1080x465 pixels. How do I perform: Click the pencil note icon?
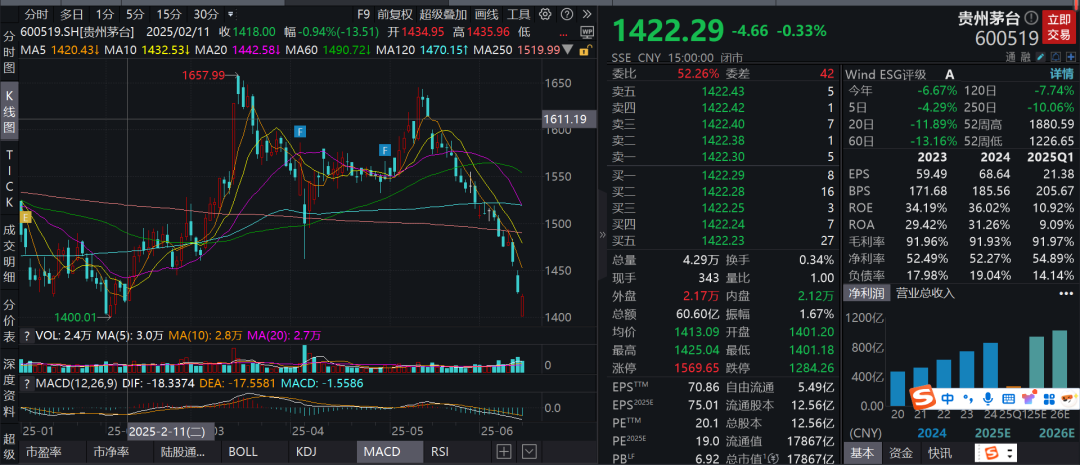pos(1041,56)
